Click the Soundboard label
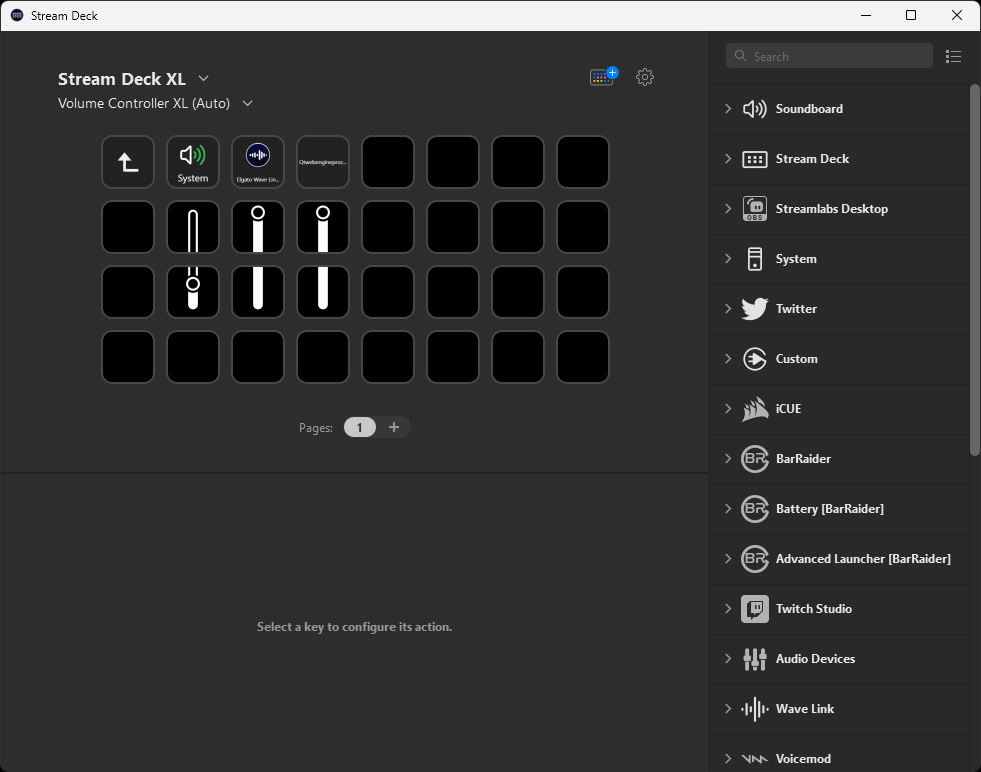This screenshot has width=981, height=772. (x=809, y=109)
